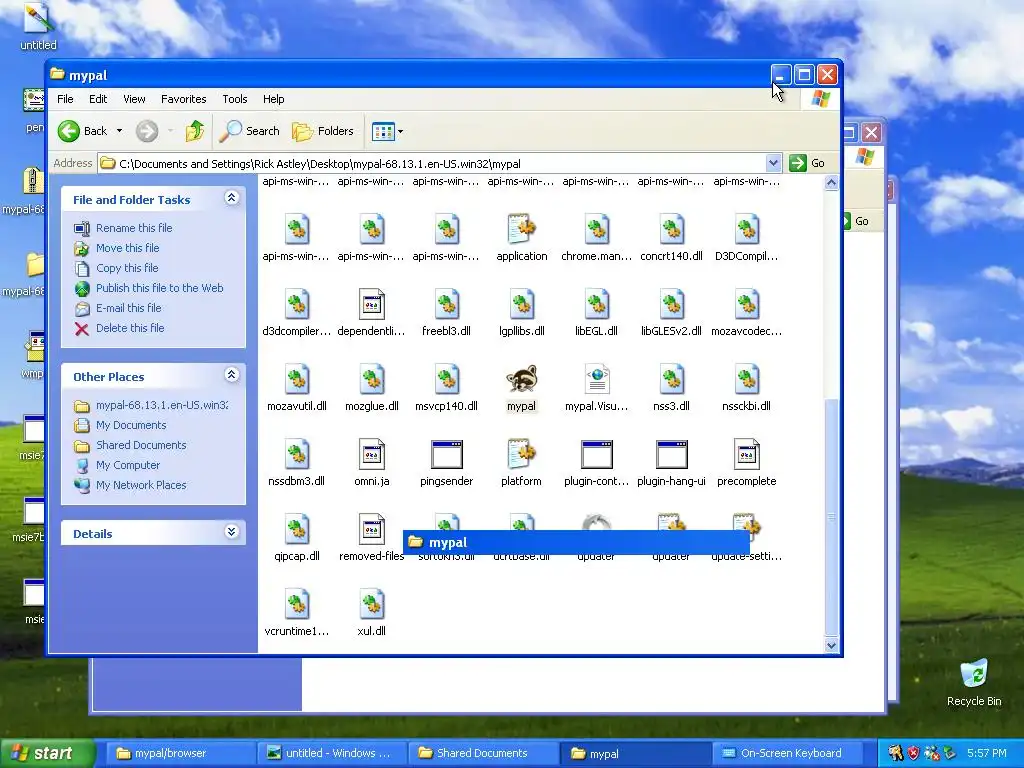
Task: Click Copy this file link
Action: (127, 268)
